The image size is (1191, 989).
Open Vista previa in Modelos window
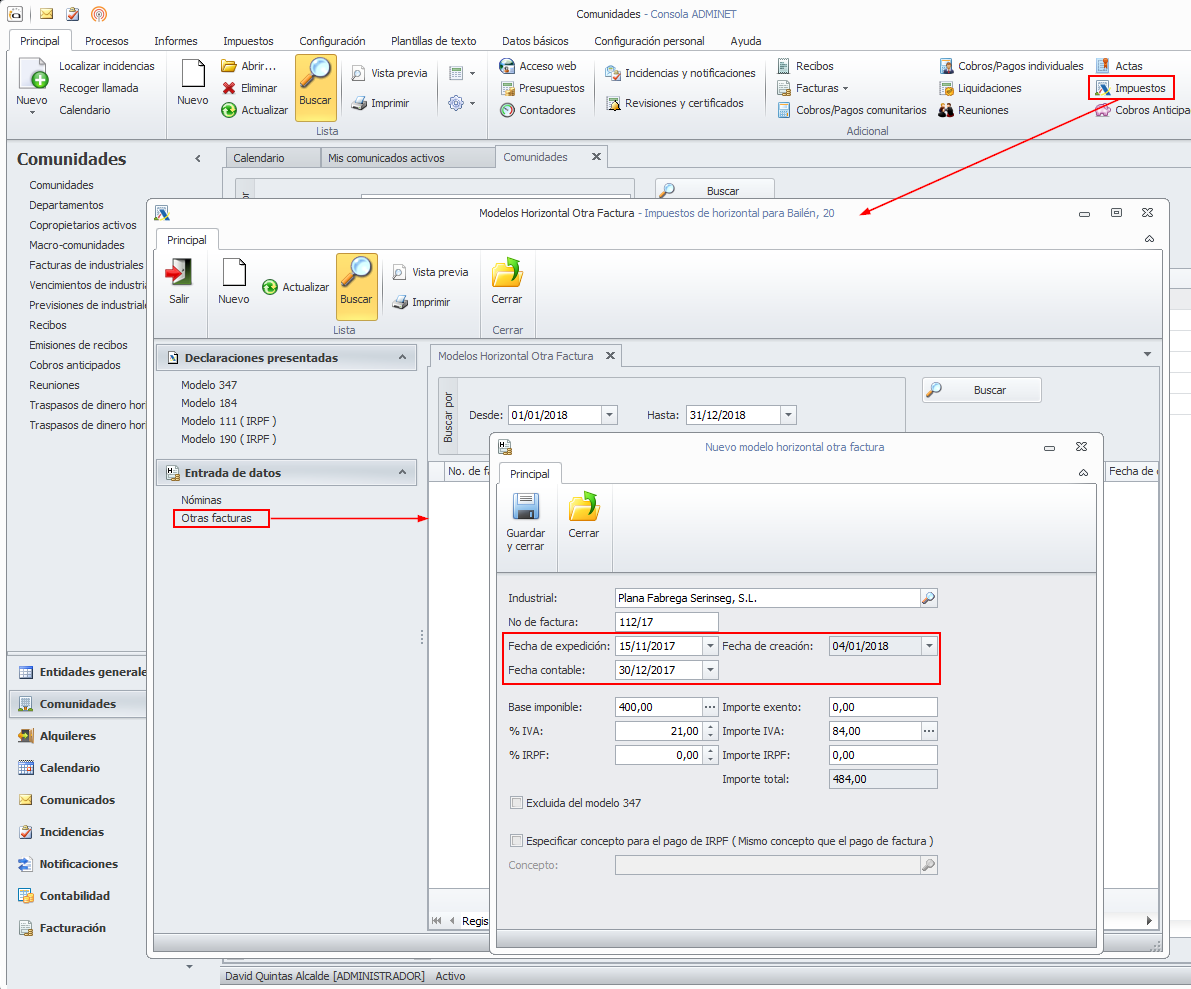coord(431,272)
